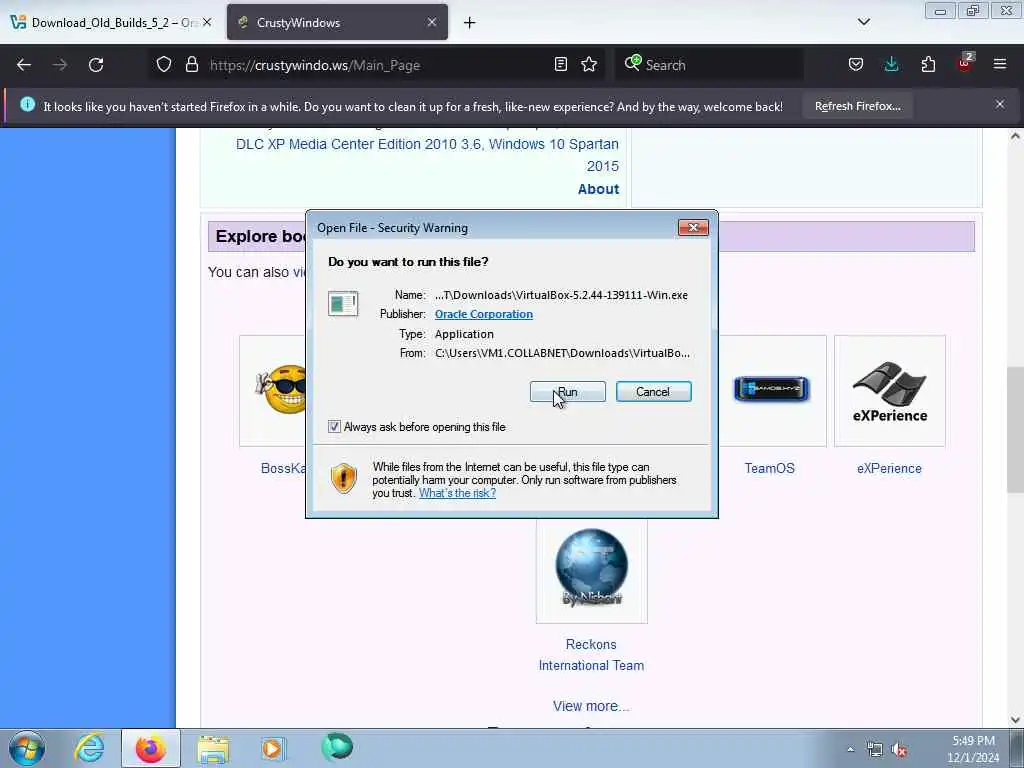Click the scrollbar down arrow

pyautogui.click(x=1015, y=720)
